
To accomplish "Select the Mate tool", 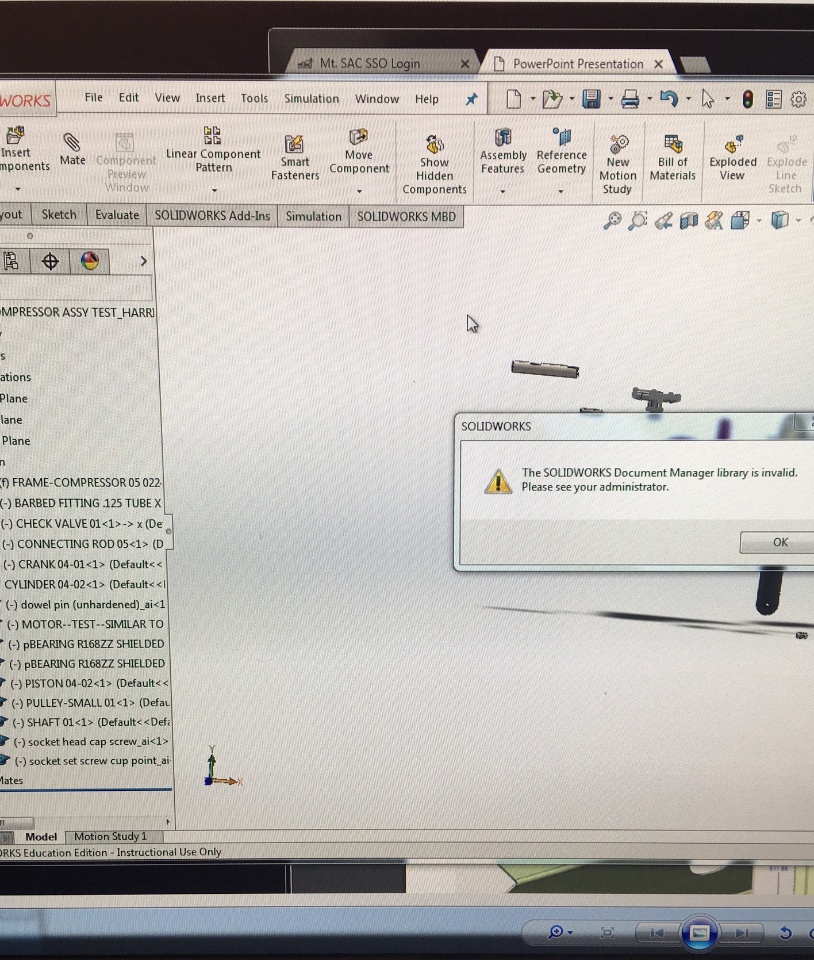I will (x=72, y=150).
